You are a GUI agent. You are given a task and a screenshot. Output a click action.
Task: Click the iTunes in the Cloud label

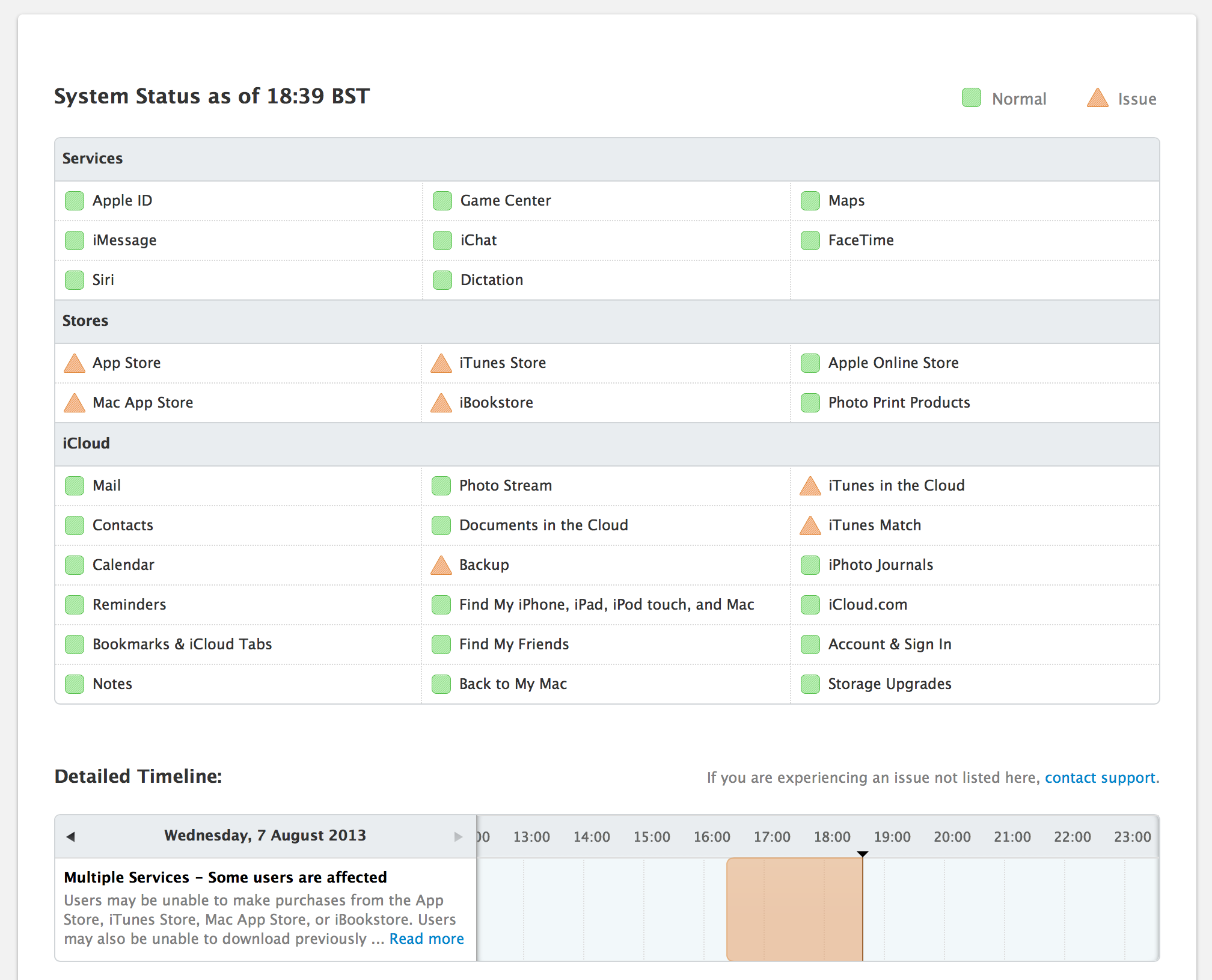896,486
